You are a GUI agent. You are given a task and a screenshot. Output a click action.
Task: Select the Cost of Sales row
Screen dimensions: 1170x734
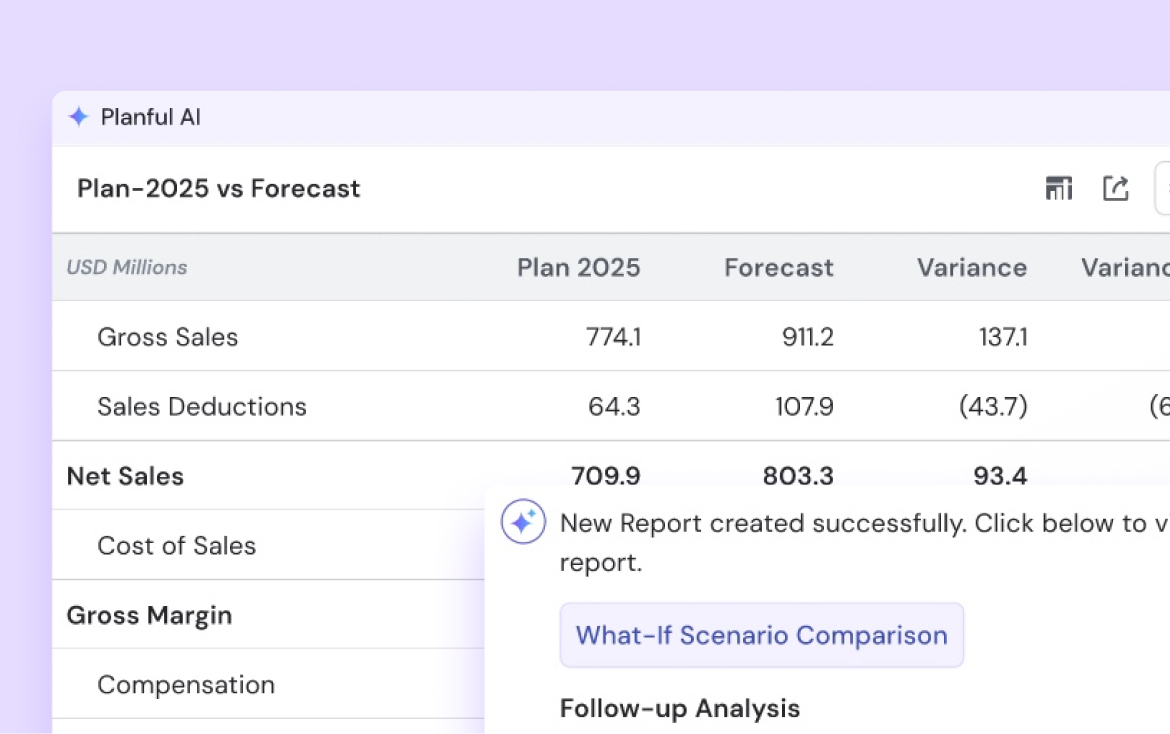176,545
